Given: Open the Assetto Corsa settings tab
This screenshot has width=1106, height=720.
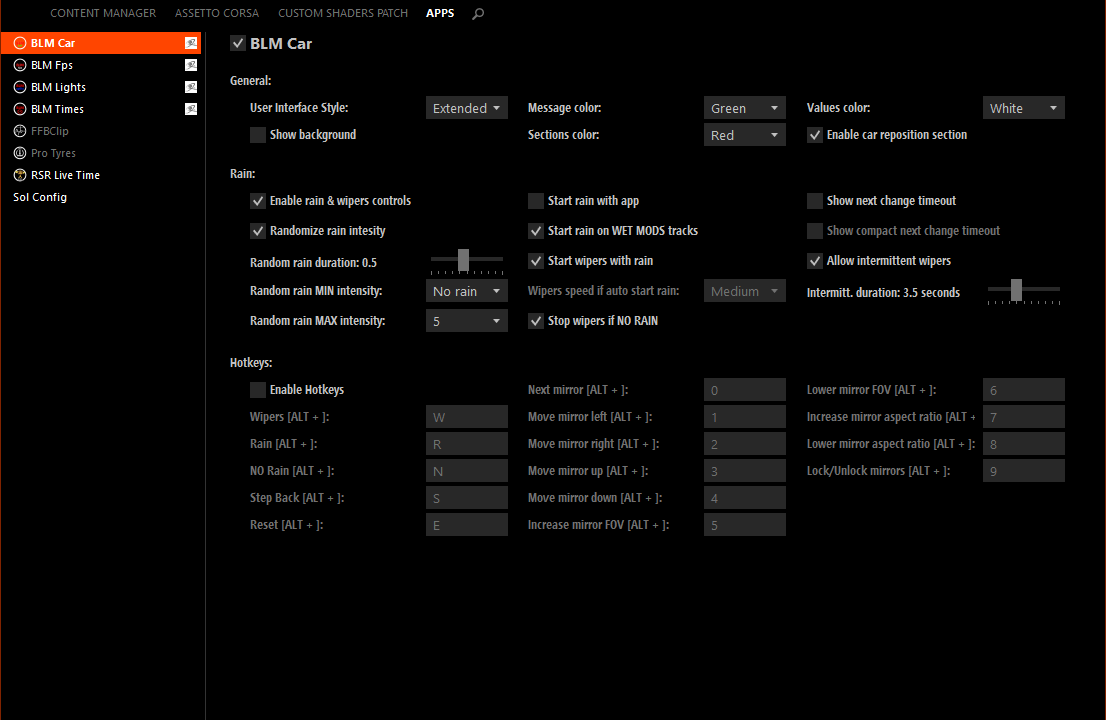Looking at the screenshot, I should pyautogui.click(x=217, y=13).
